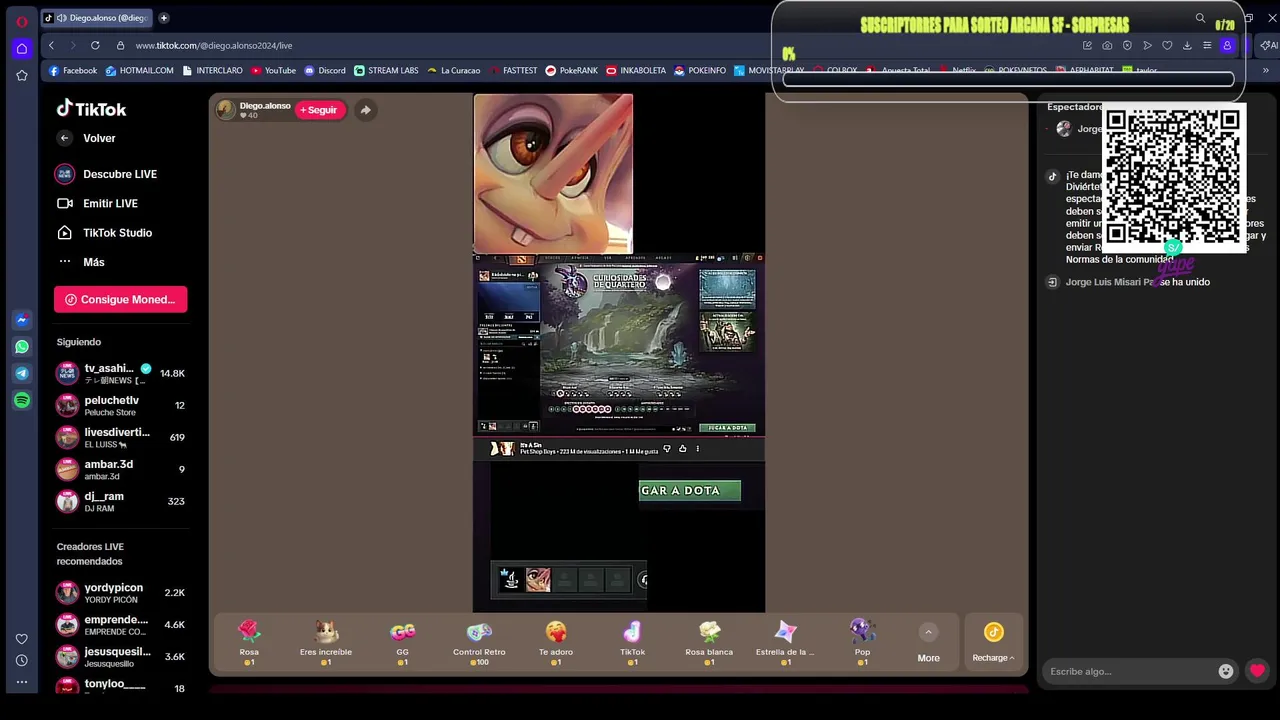
Task: View site security padlock info
Action: click(x=120, y=45)
